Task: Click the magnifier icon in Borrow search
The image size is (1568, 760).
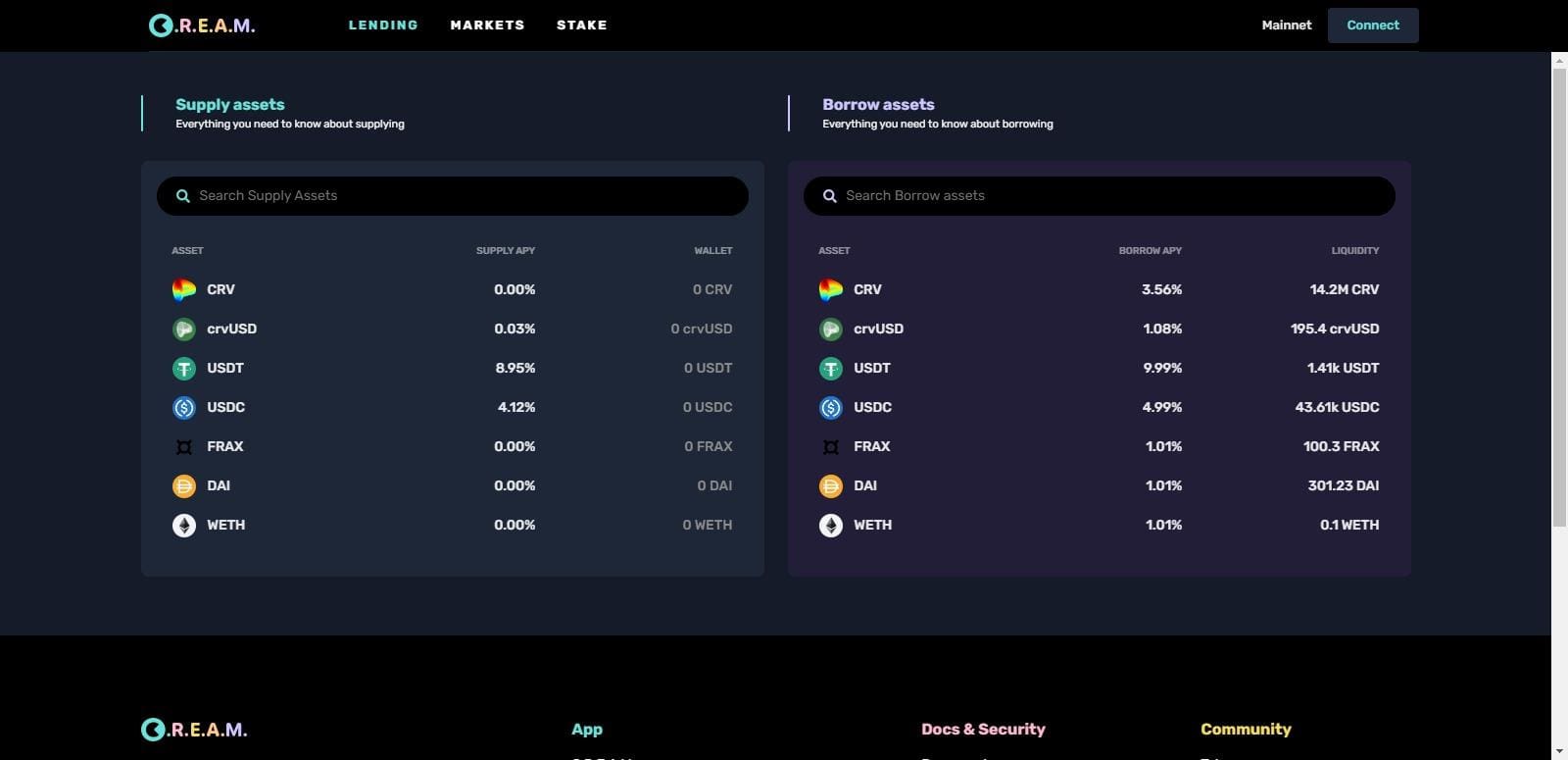Action: tap(829, 196)
